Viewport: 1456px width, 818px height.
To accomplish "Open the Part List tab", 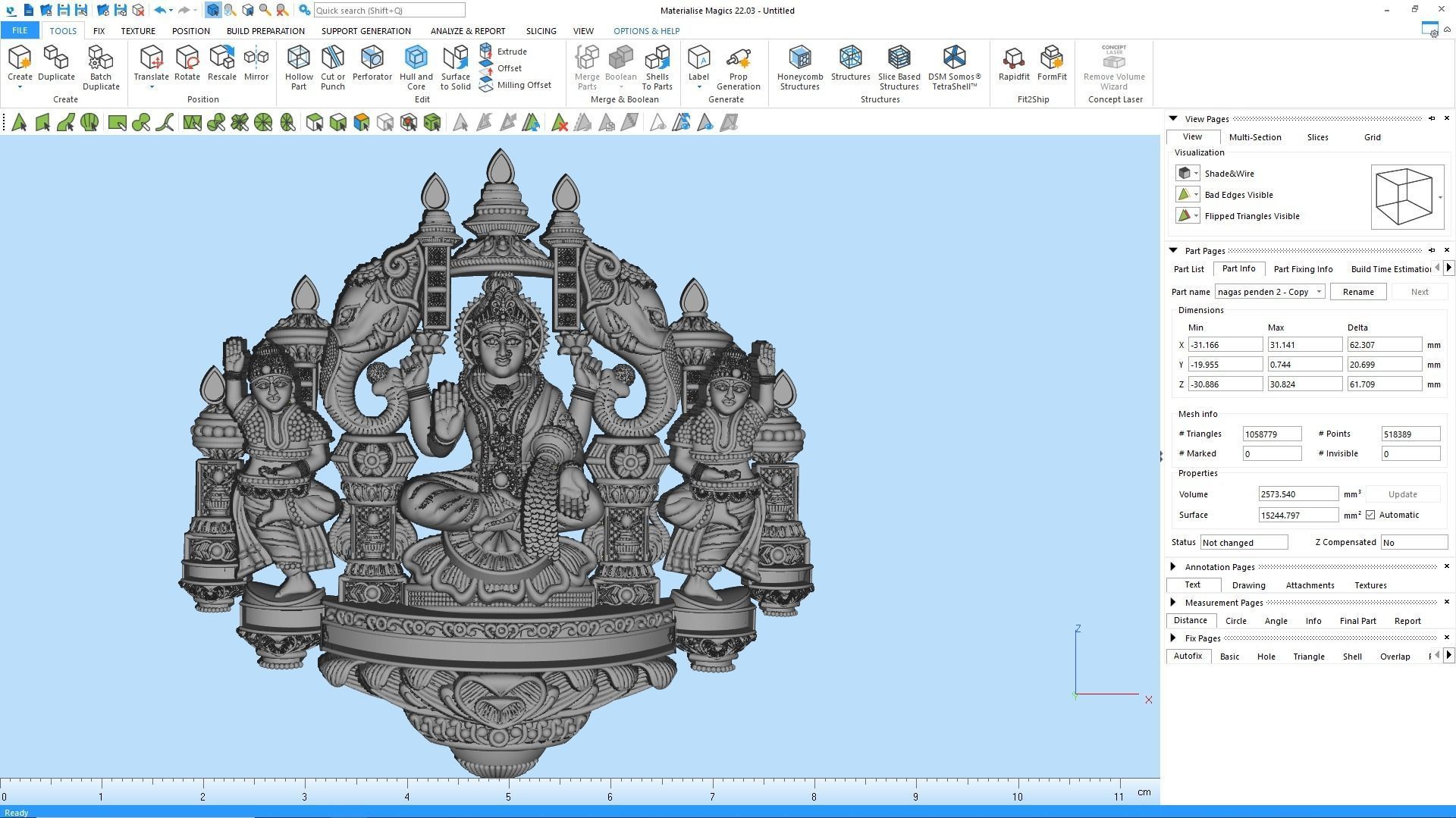I will pos(1188,269).
